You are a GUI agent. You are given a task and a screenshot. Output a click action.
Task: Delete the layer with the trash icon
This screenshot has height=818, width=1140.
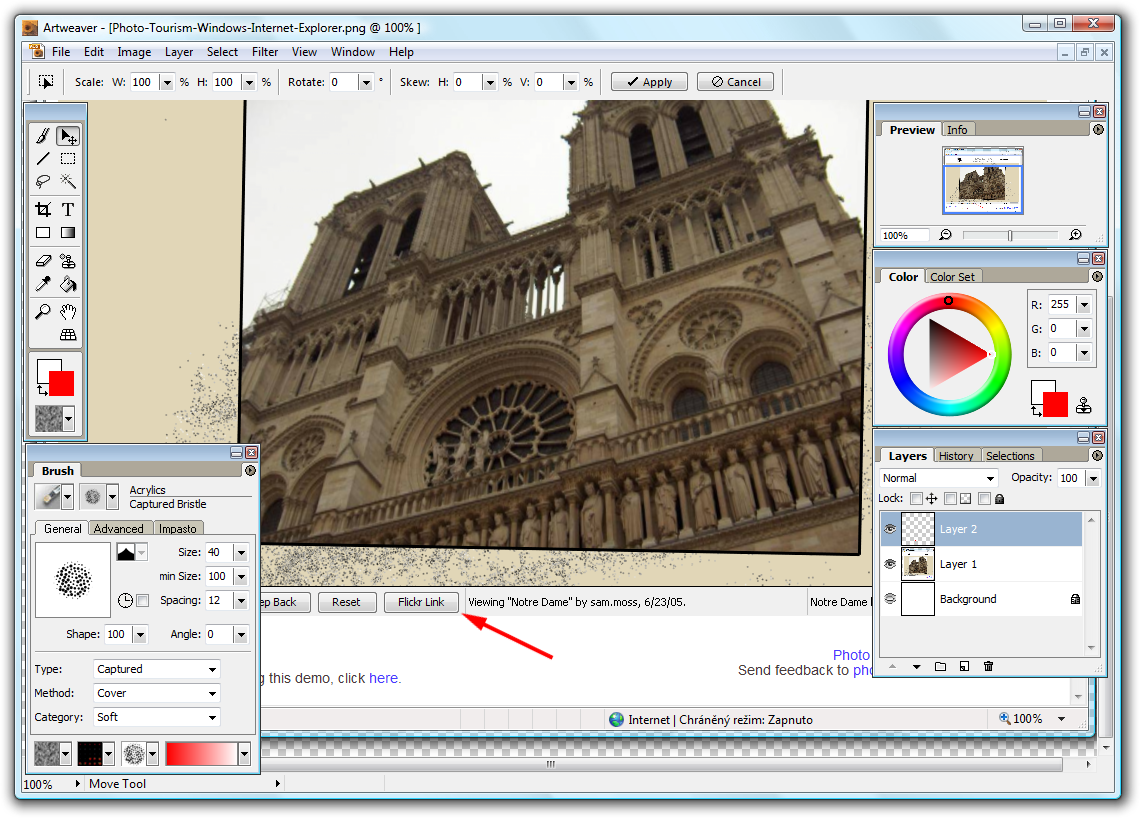point(988,666)
